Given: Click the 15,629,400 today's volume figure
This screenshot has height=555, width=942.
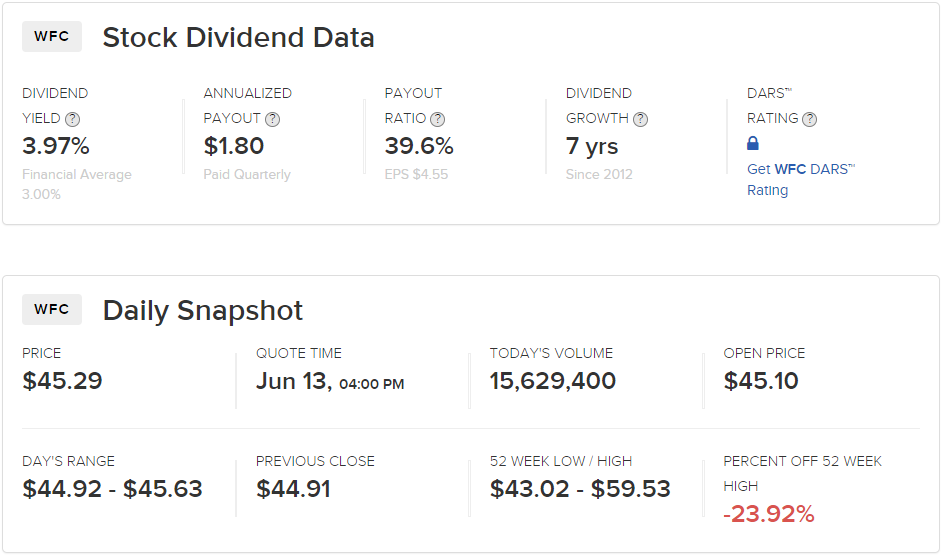Looking at the screenshot, I should (x=553, y=381).
